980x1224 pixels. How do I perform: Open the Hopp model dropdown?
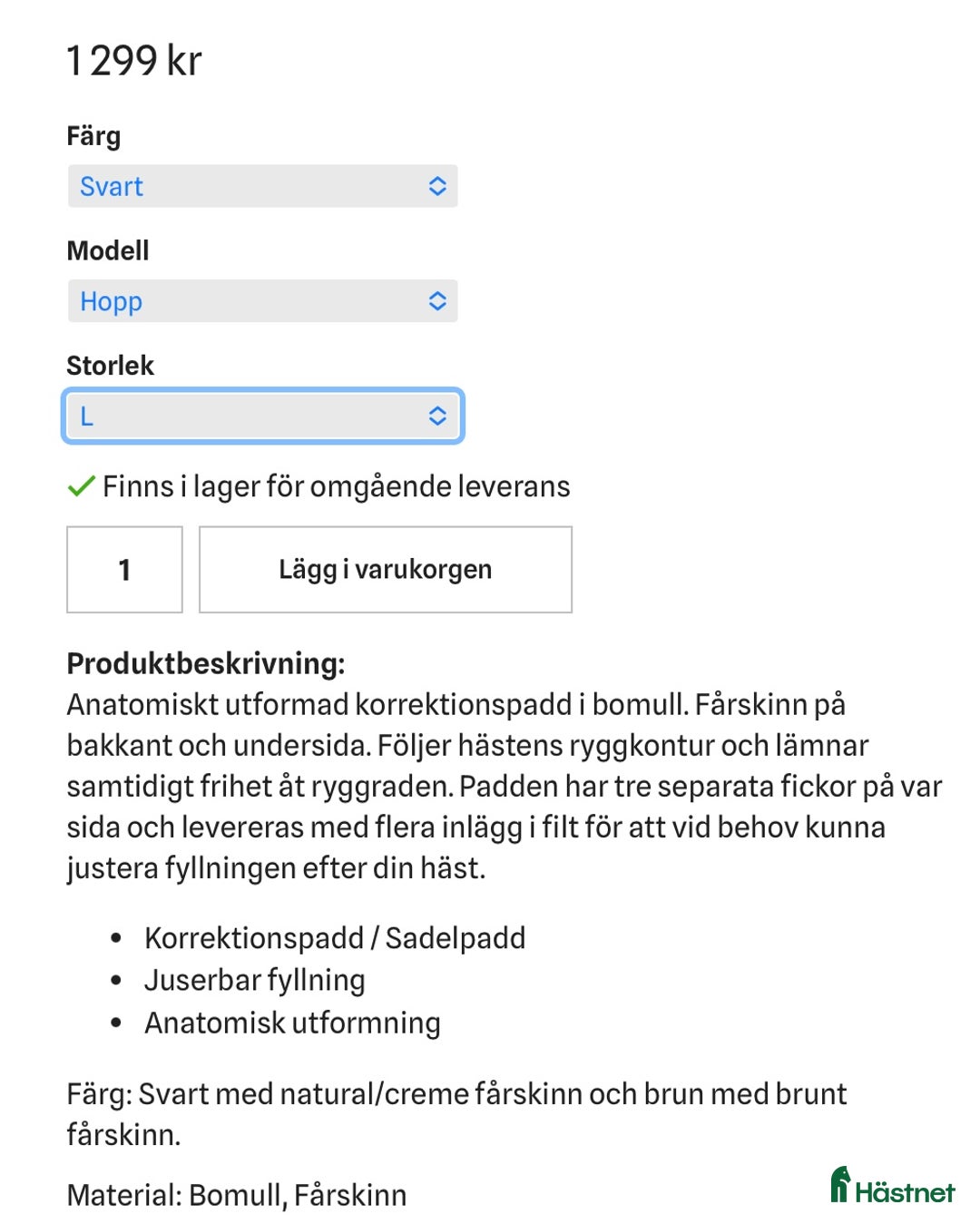262,300
